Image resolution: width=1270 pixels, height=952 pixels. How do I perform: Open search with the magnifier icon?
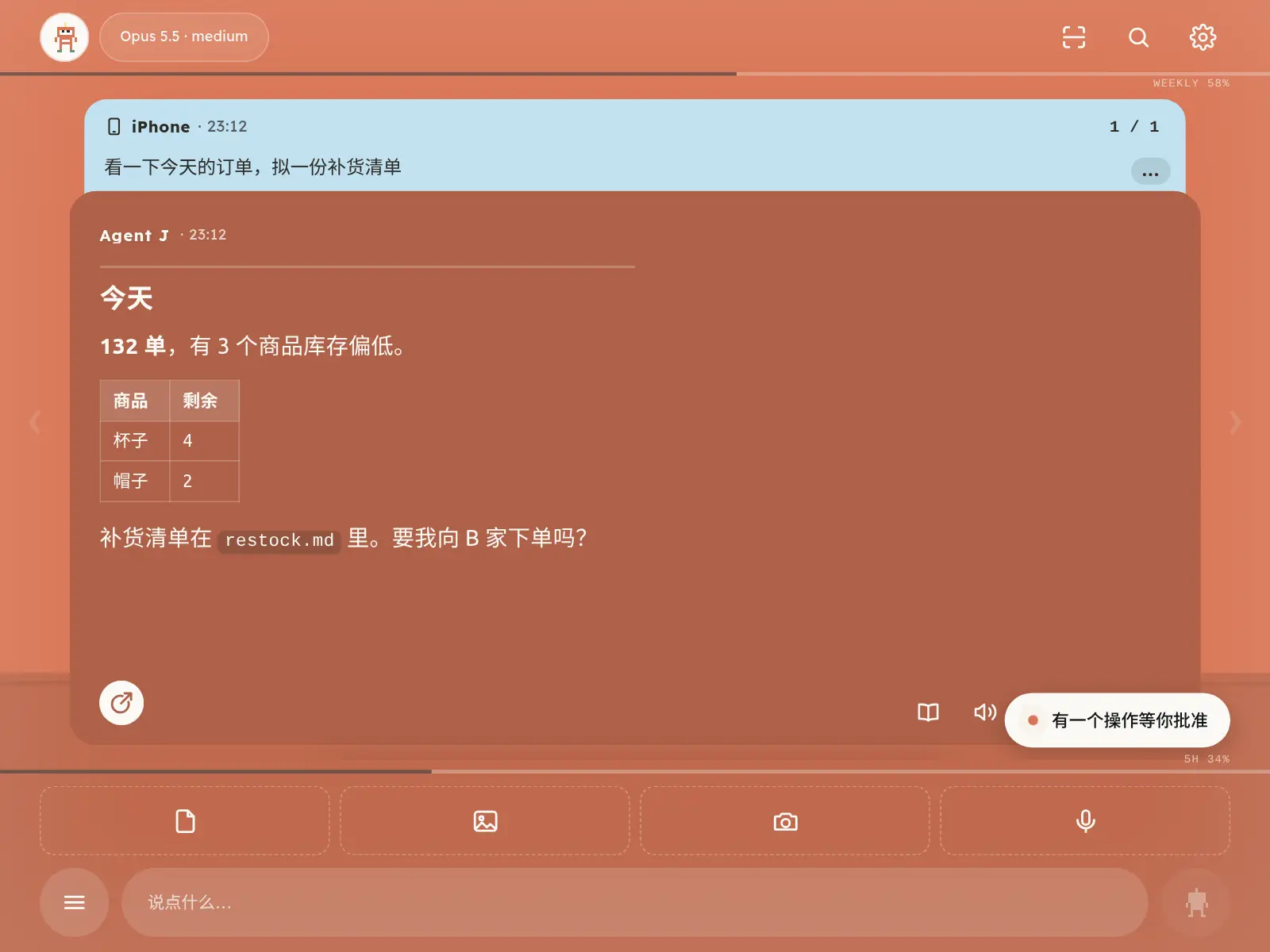click(x=1139, y=37)
